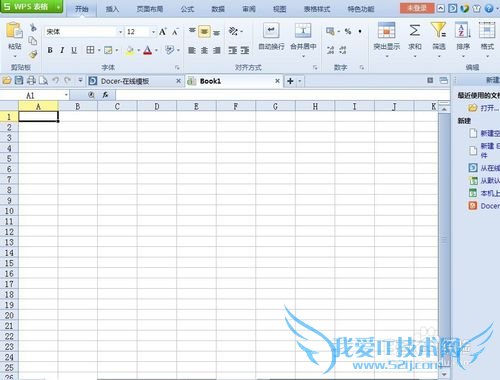Expand the font color dropdown arrow
This screenshot has width=500, height=380.
pos(156,50)
